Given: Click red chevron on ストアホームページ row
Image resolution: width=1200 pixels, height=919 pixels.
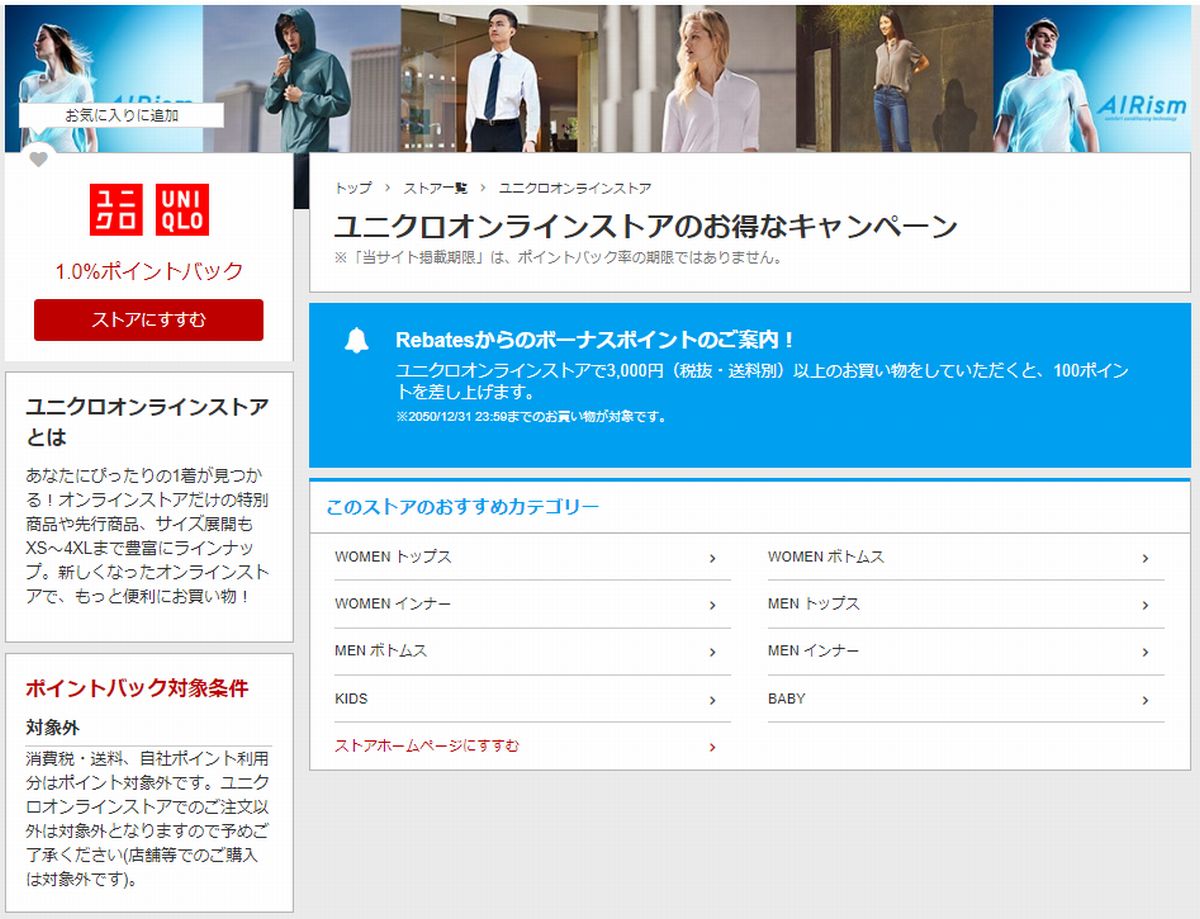Looking at the screenshot, I should 712,747.
